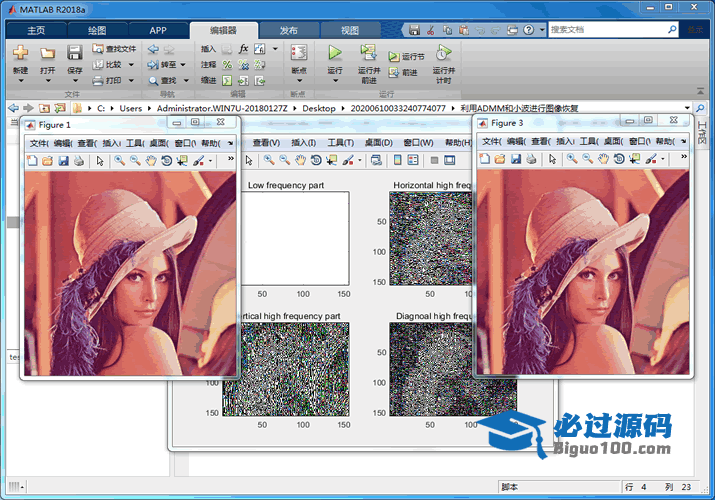The image size is (715, 500).
Task: Click the uncomment icon with X
Action: 244,65
